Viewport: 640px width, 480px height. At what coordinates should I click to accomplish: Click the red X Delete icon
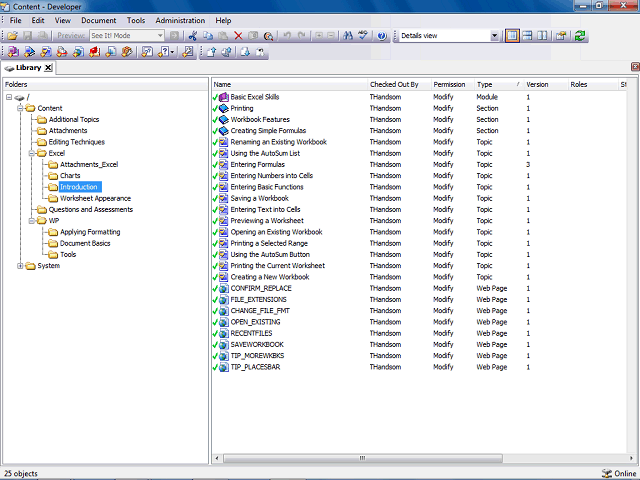[x=238, y=36]
